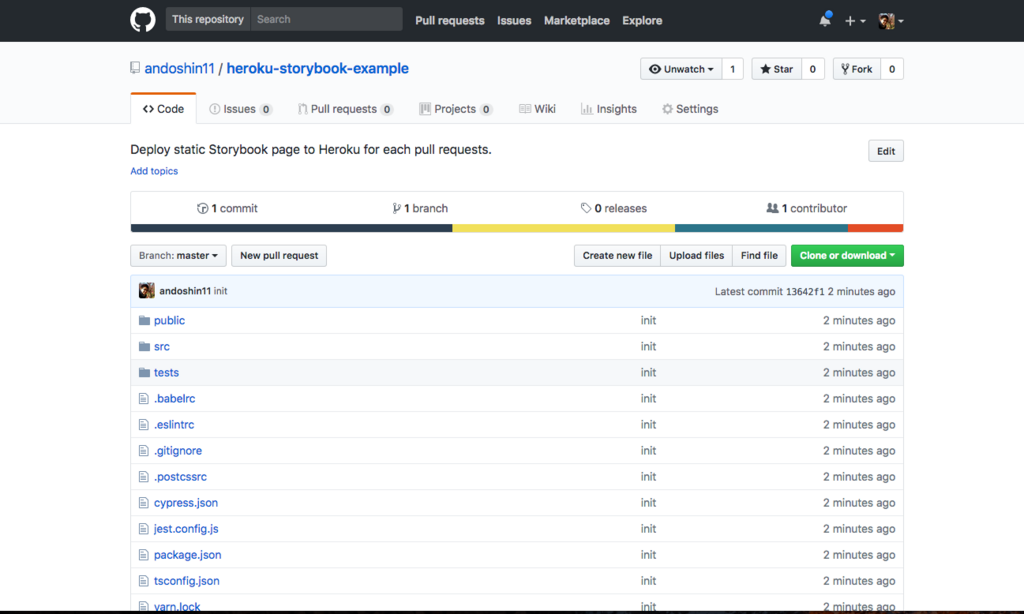Open heroku-storybook-example repository link

pyautogui.click(x=317, y=69)
